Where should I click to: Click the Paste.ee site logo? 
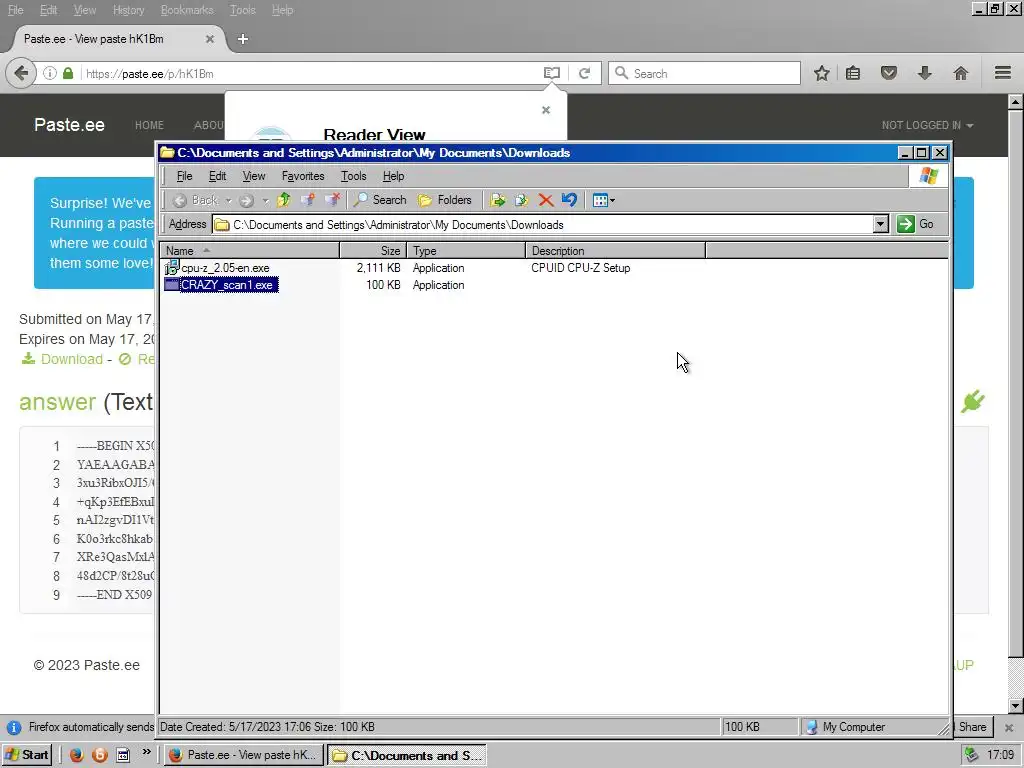(69, 125)
